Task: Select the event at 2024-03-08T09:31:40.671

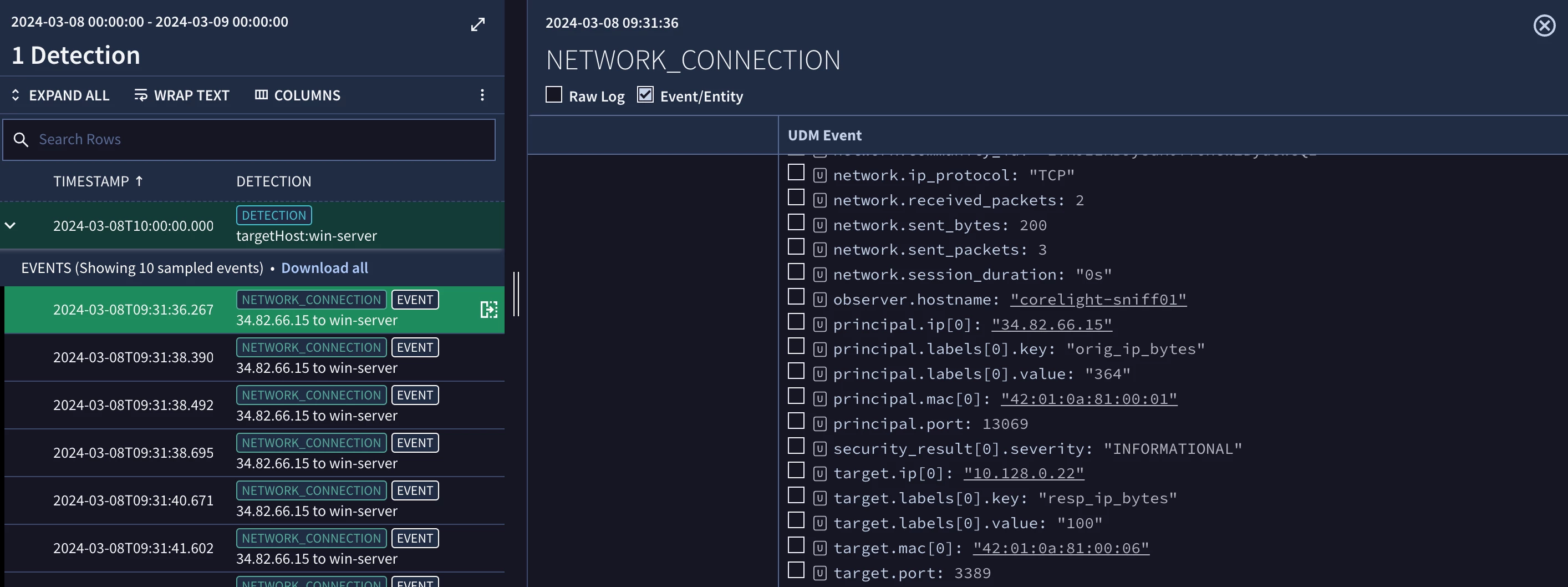Action: click(254, 500)
